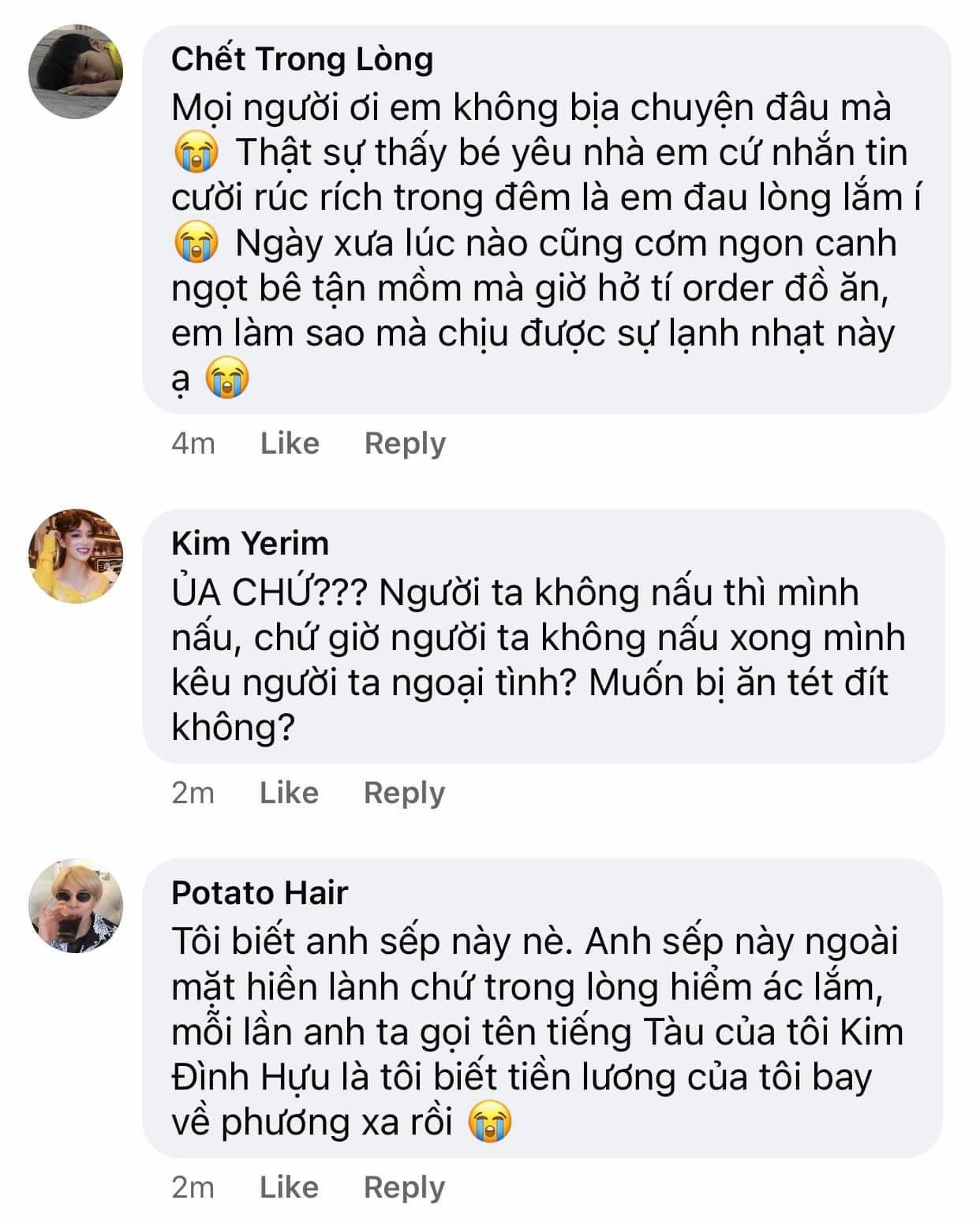
Task: Open the Chết Trong Lòng profile name
Action: 302,59
